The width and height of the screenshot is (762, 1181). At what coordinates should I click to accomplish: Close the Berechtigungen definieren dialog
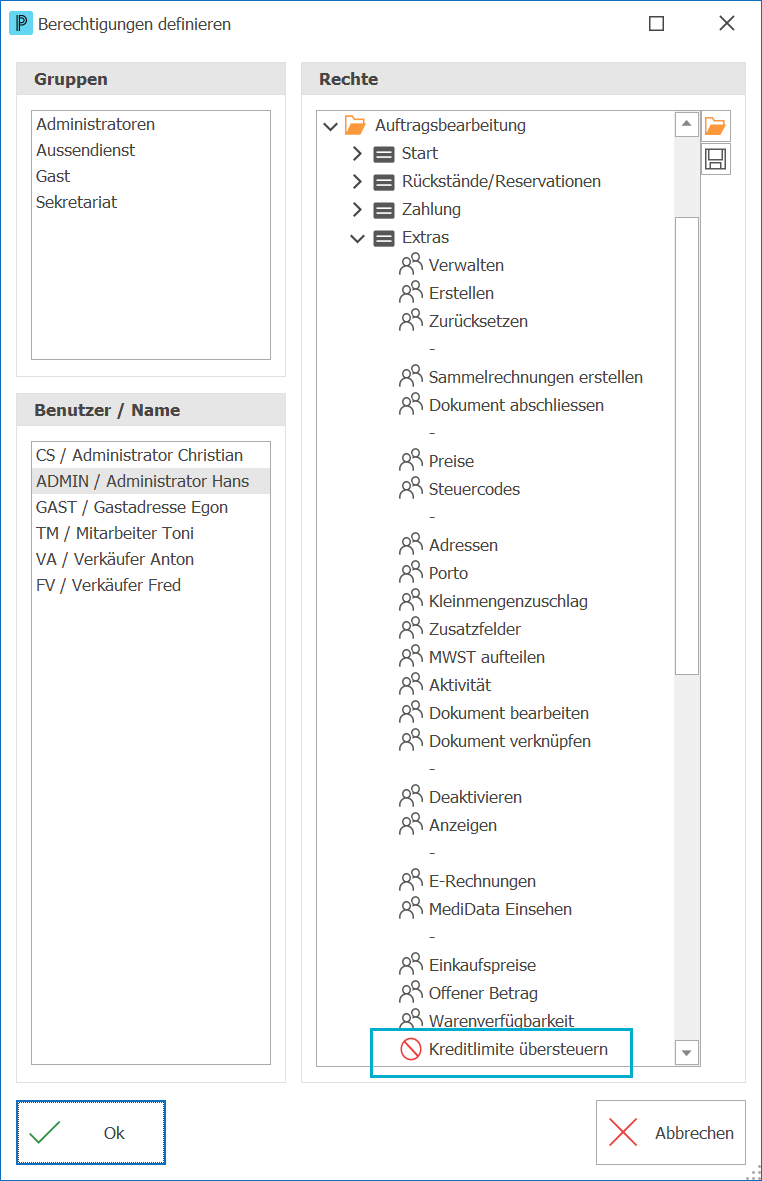727,23
